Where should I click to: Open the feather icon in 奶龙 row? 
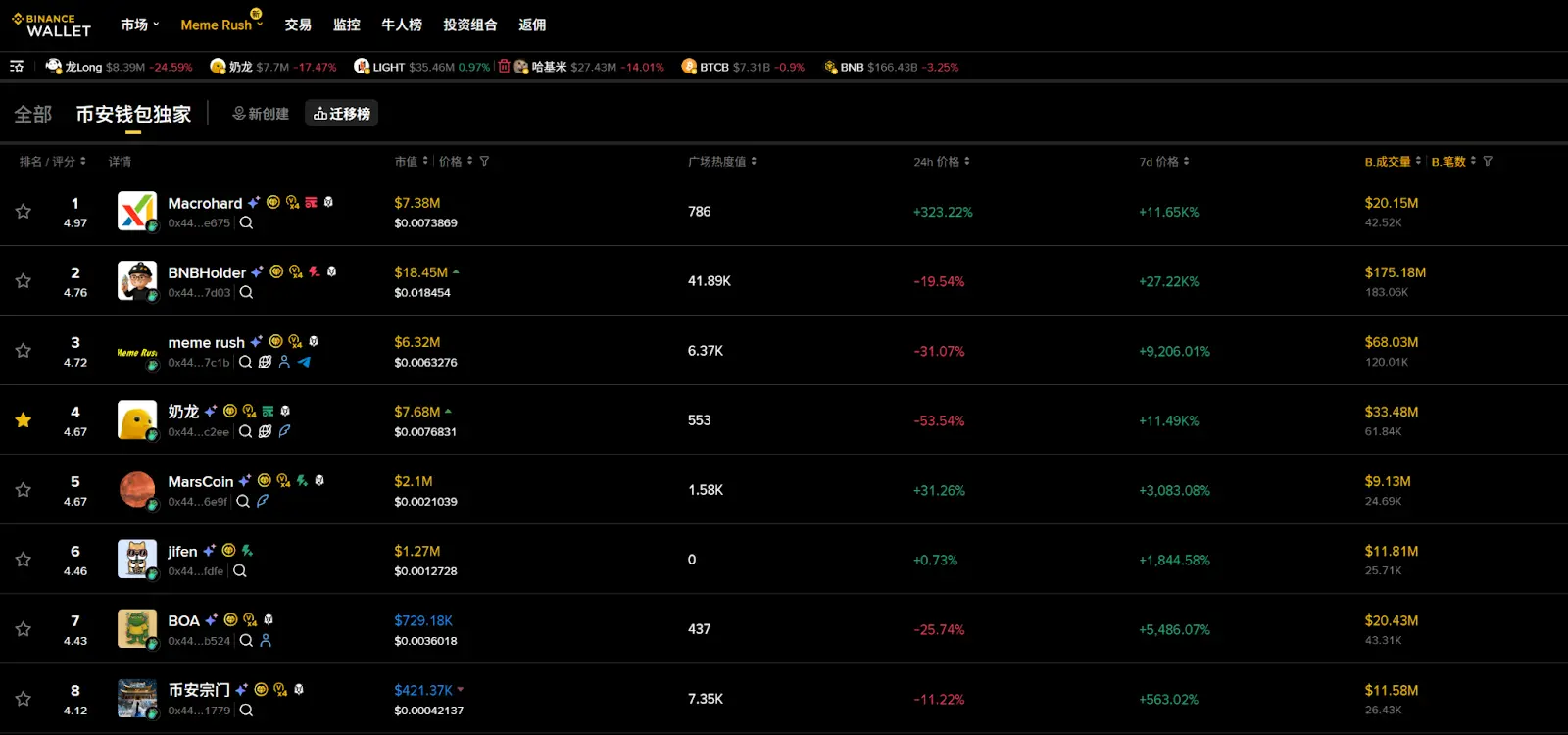284,432
